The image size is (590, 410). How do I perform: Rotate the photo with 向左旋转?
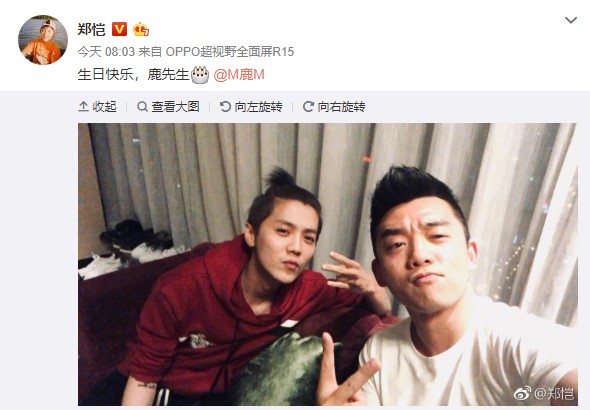[251, 107]
